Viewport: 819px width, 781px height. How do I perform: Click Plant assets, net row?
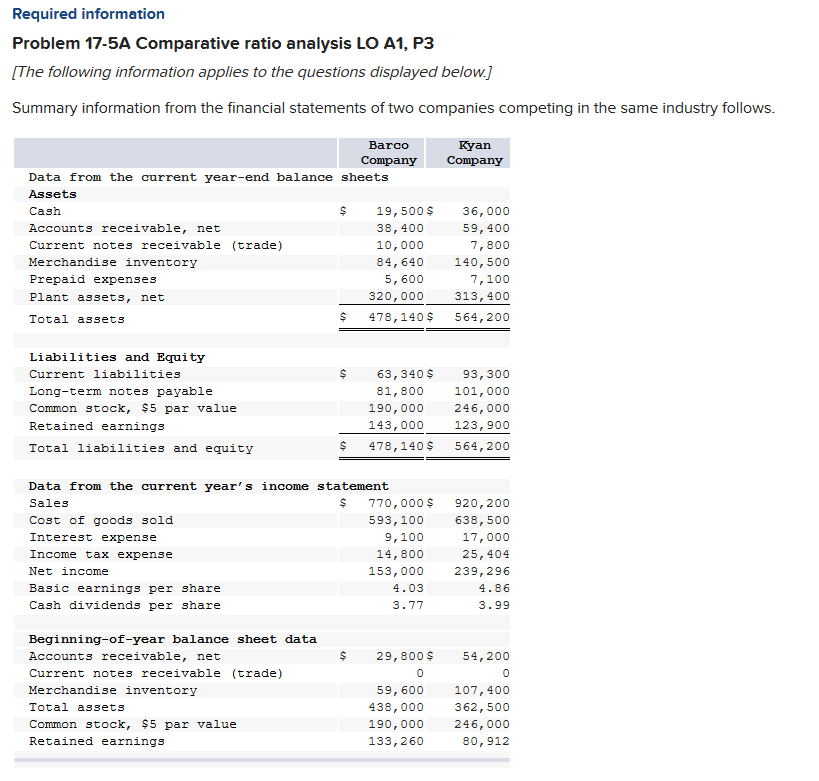pyautogui.click(x=82, y=297)
